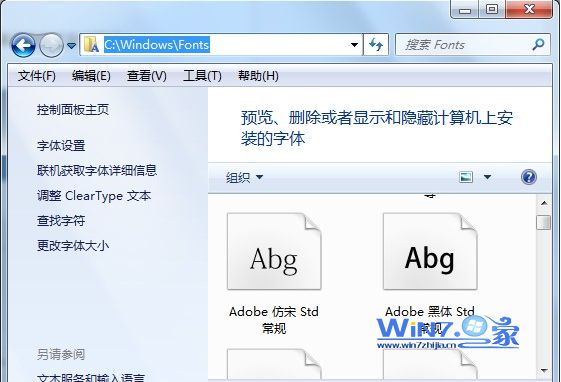Select the Adobe 仿宋 Std font thumbnail
This screenshot has height=382, width=561.
tap(274, 251)
